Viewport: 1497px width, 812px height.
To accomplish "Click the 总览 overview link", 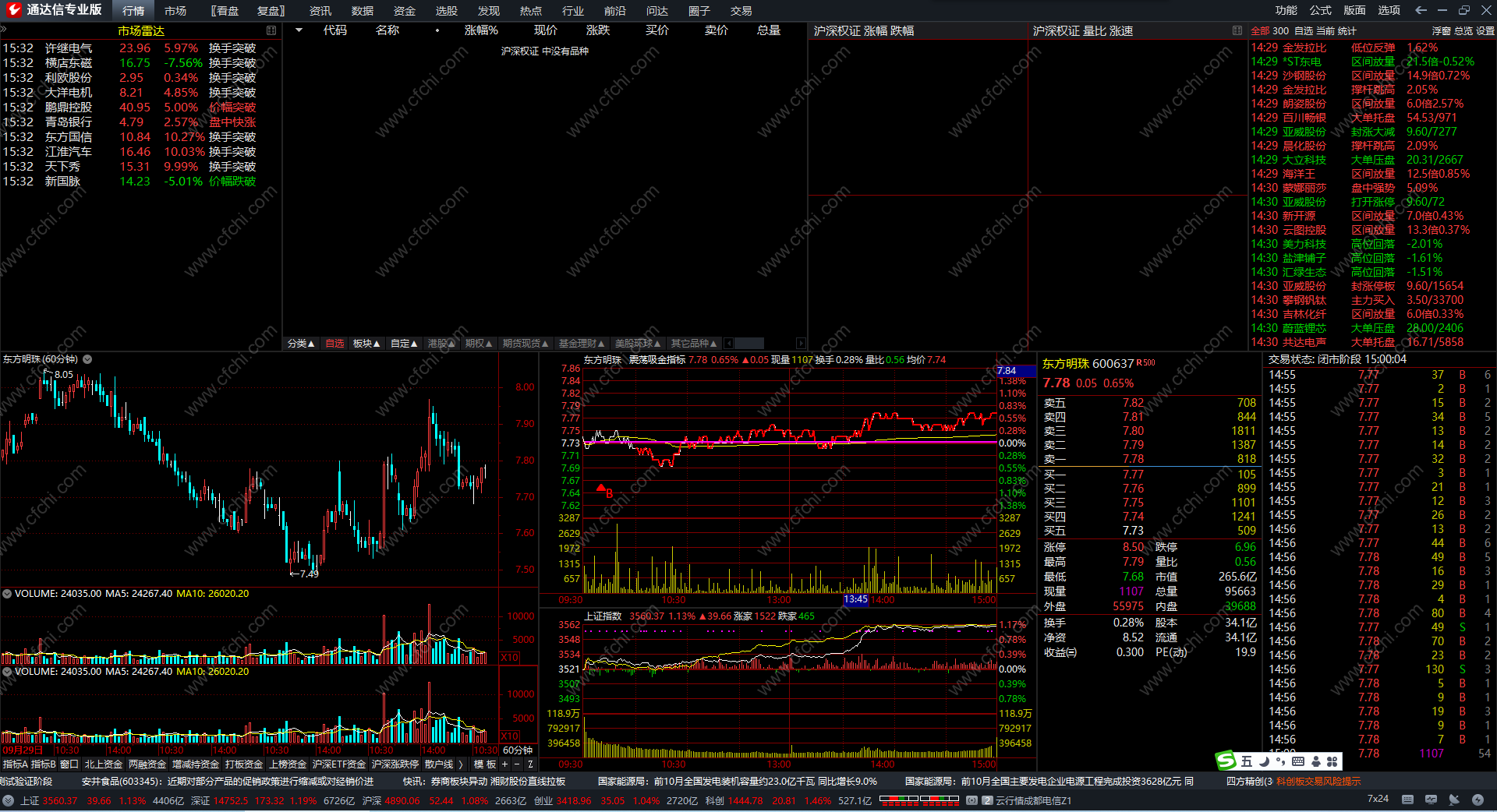I will 1463,31.
